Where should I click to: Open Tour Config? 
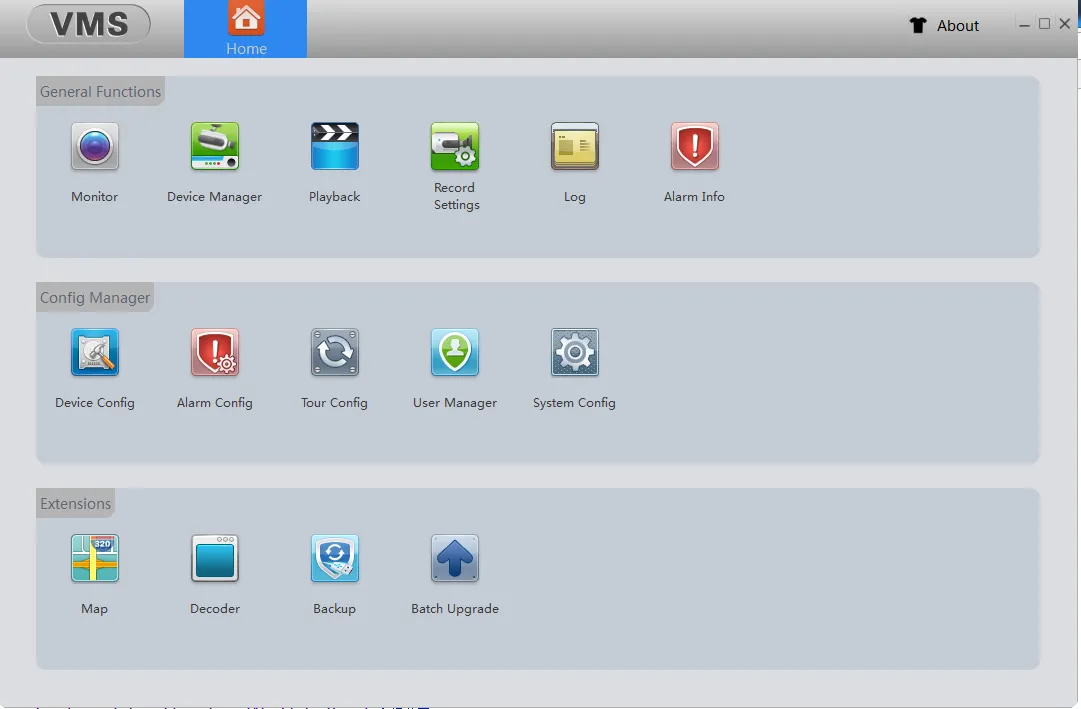[335, 353]
